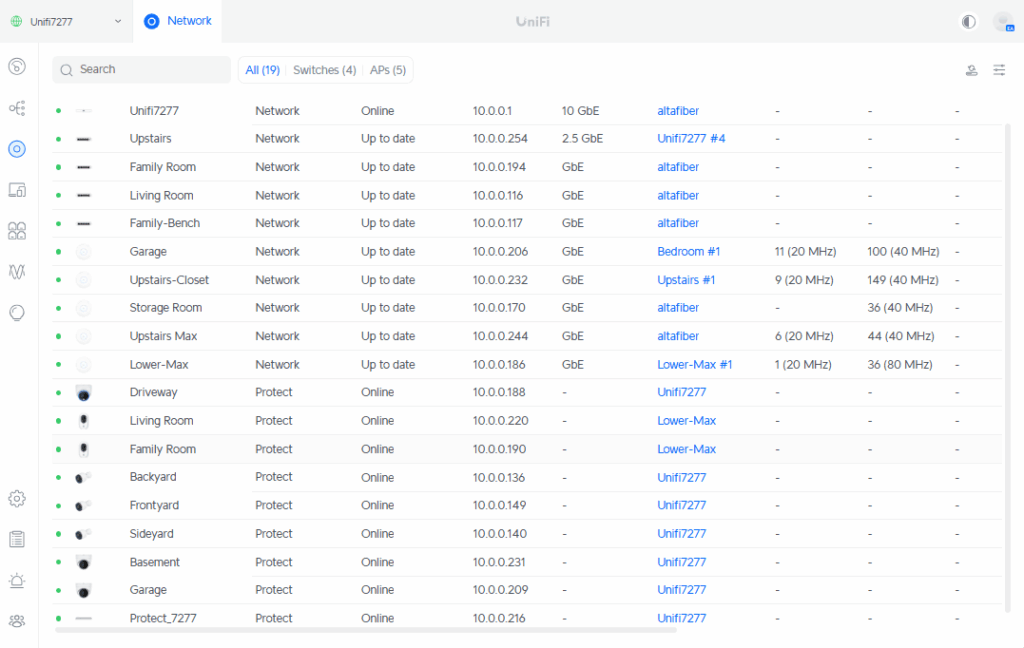Open the Client Devices icon in sidebar

point(17,190)
